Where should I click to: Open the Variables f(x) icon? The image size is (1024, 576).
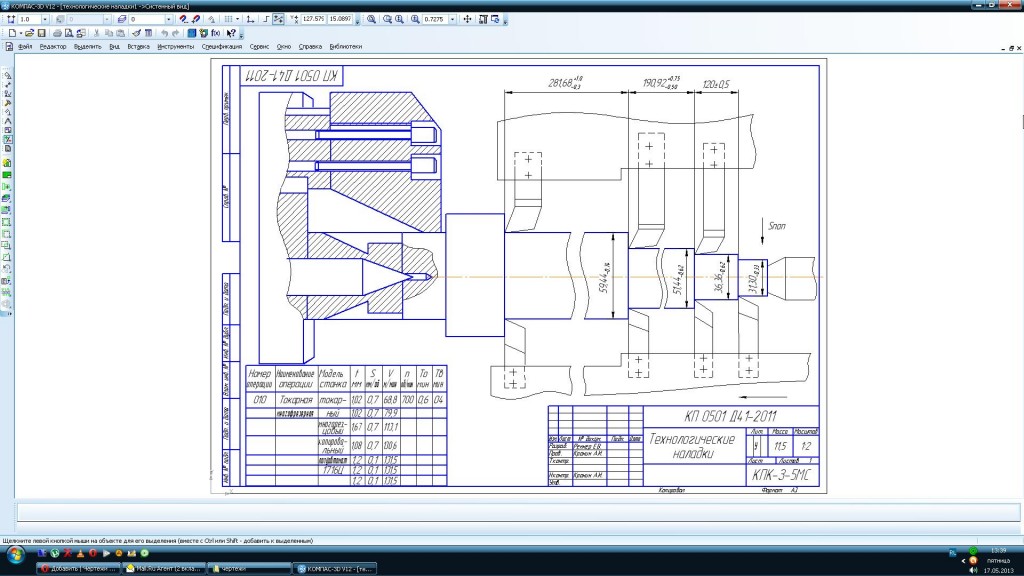[216, 33]
